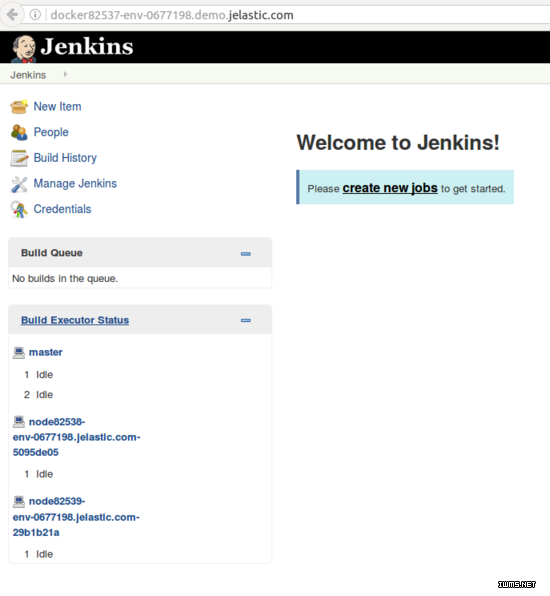Open the Build Executor Status link

coord(75,320)
